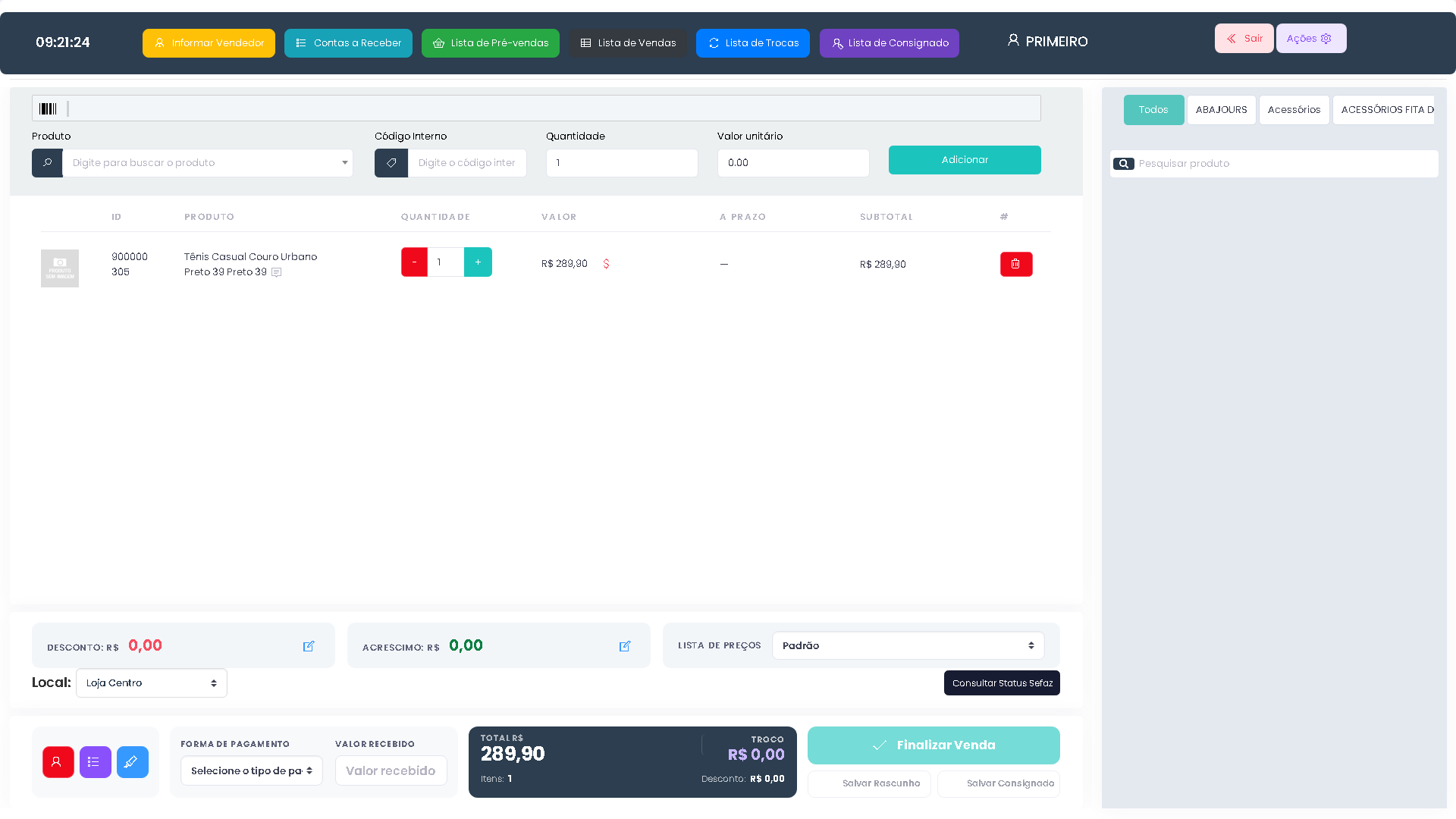Open the Lista de Preços Padrão dropdown
Screen dimensions: 1456x819
coord(908,646)
